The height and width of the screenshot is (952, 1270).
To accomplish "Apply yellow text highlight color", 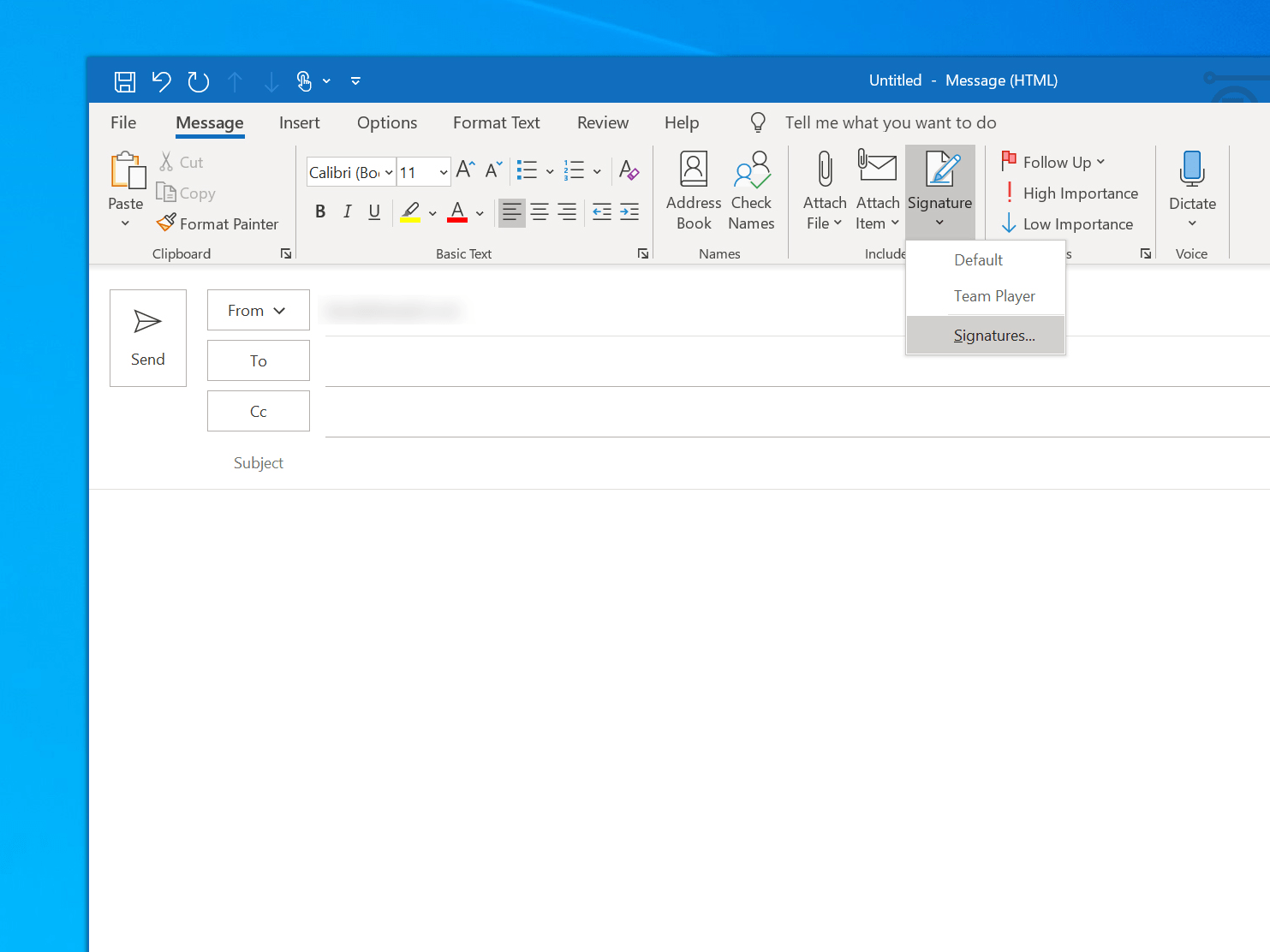I will [x=411, y=211].
